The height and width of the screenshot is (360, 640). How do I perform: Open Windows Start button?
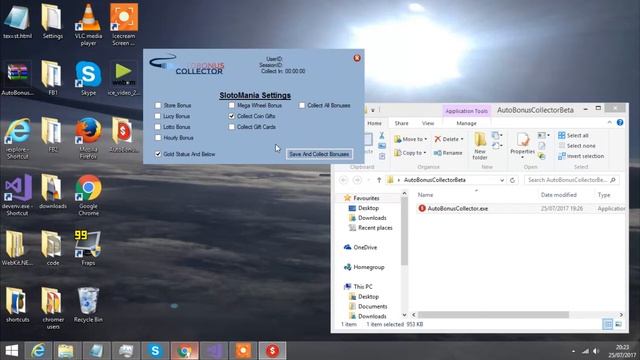[x=11, y=351]
